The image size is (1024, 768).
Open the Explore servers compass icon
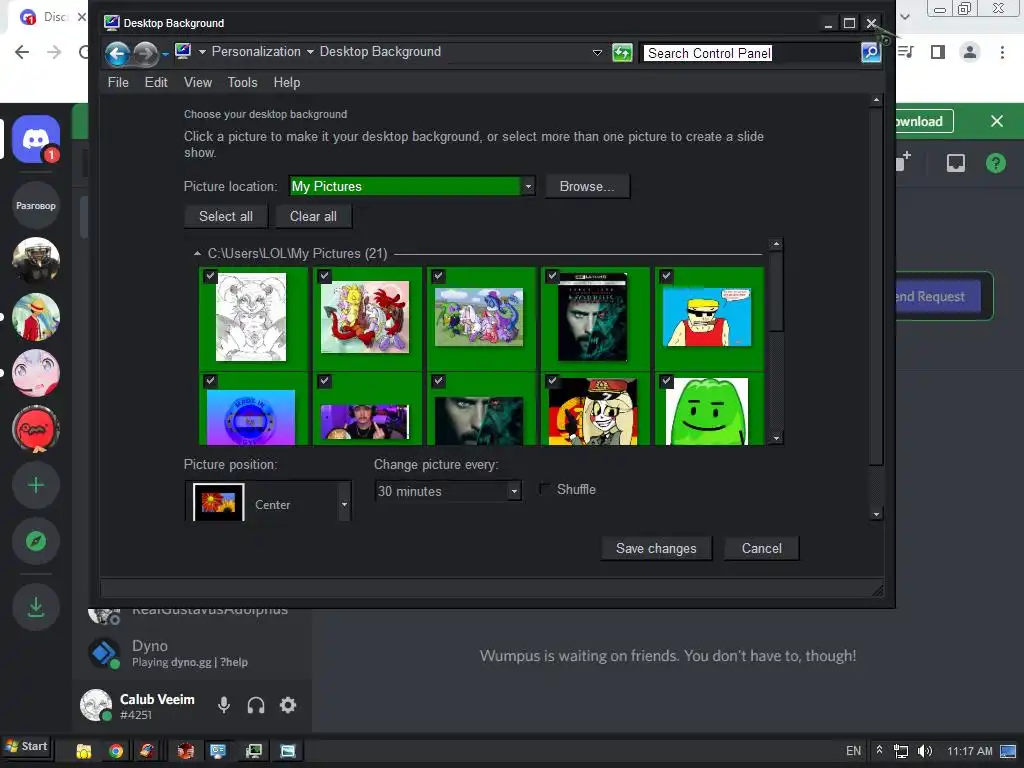pos(36,541)
